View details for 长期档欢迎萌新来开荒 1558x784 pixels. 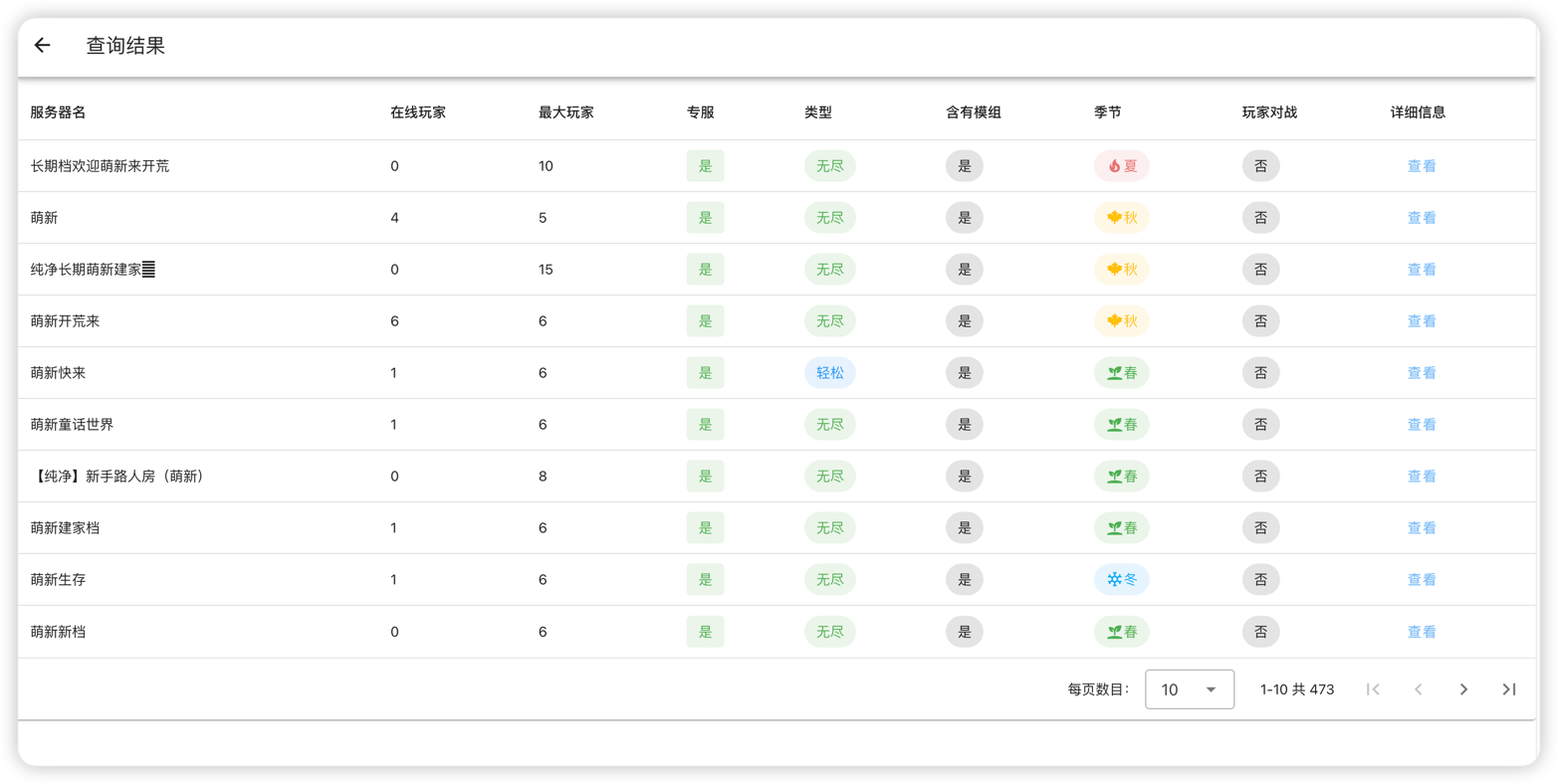(x=1421, y=166)
